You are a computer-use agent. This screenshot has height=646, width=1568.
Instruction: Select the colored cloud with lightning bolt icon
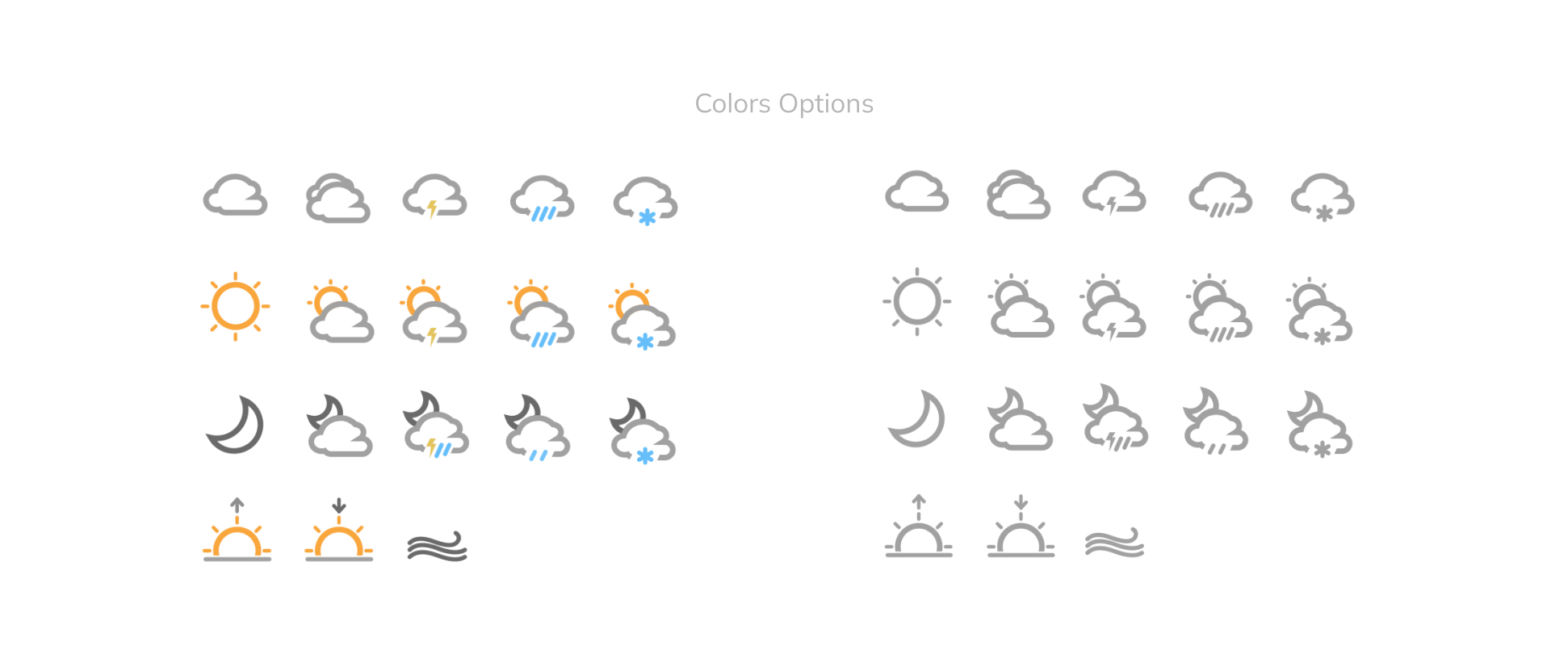(x=435, y=196)
